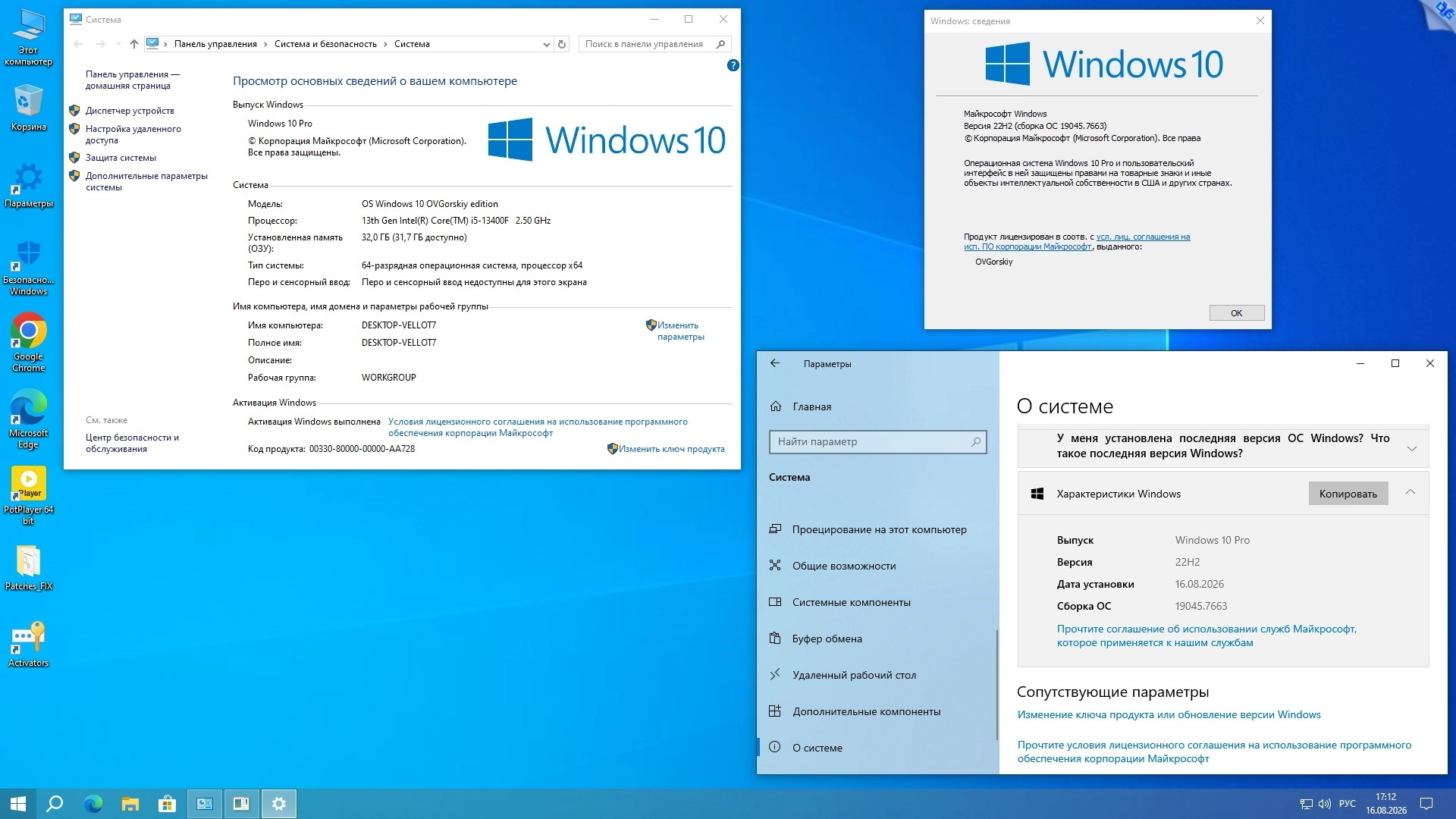Open Изменение ключа продукта или обновление link
This screenshot has height=819, width=1456.
(1169, 714)
